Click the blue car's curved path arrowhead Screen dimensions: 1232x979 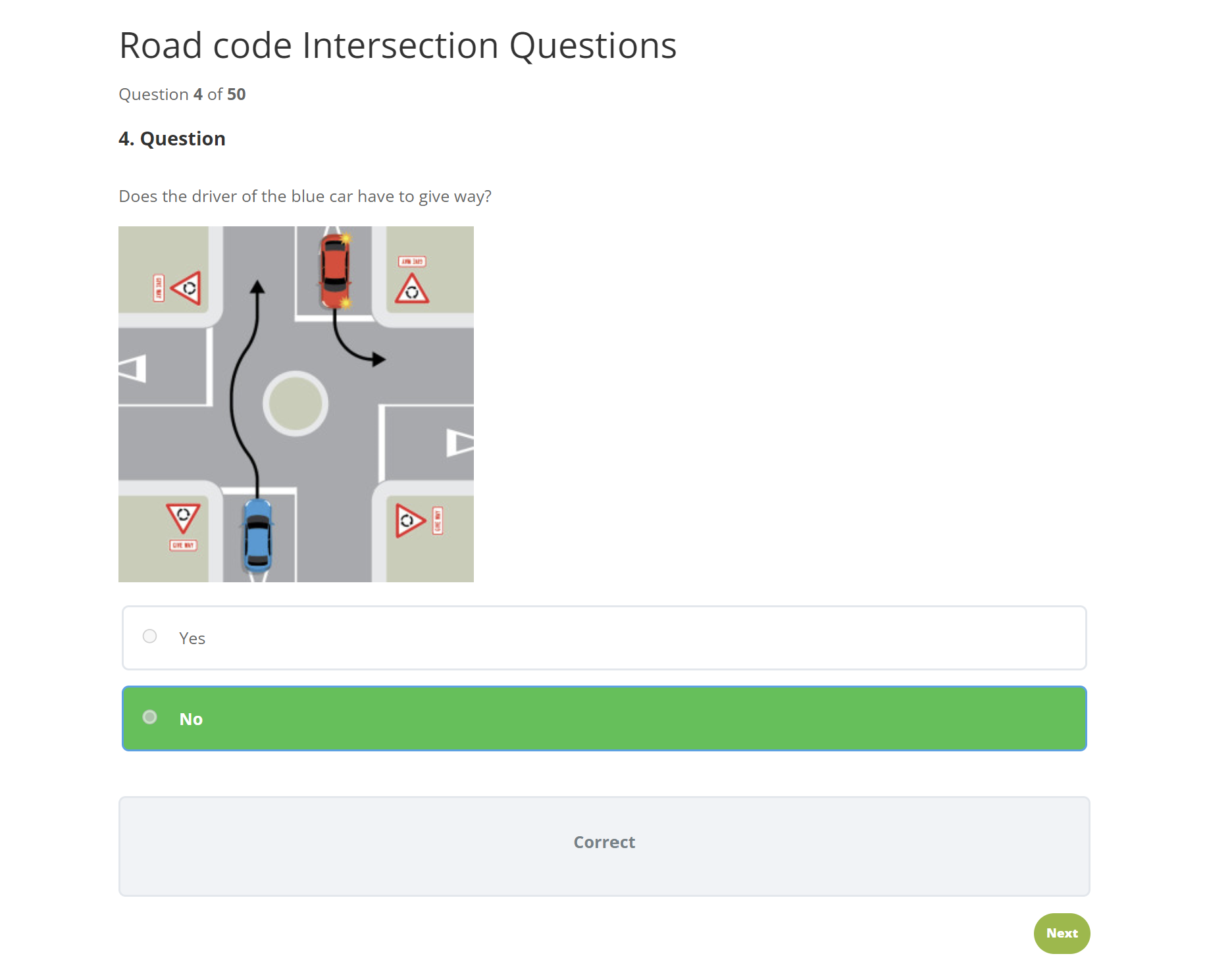pos(257,288)
